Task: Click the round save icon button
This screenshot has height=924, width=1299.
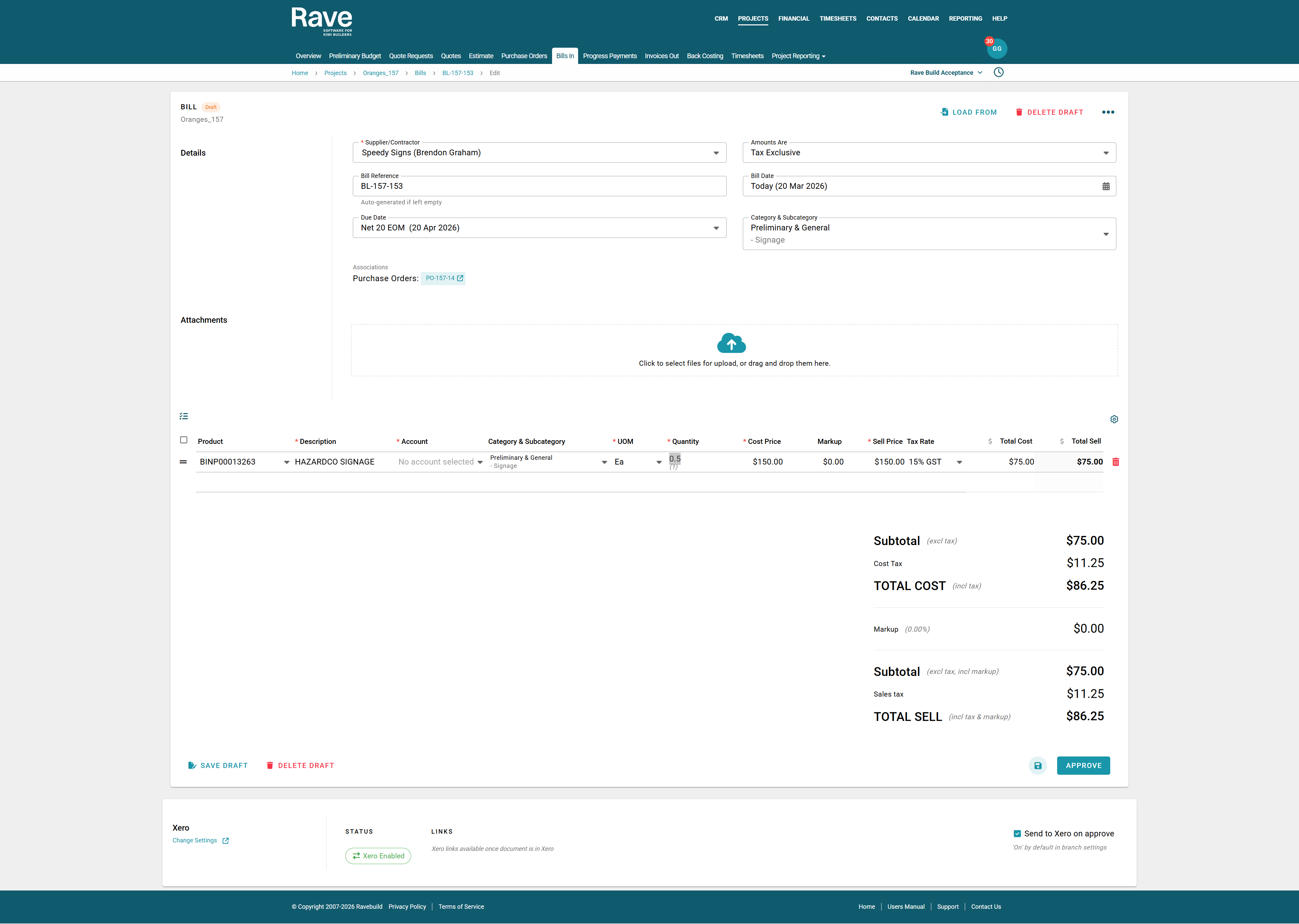Action: tap(1038, 765)
